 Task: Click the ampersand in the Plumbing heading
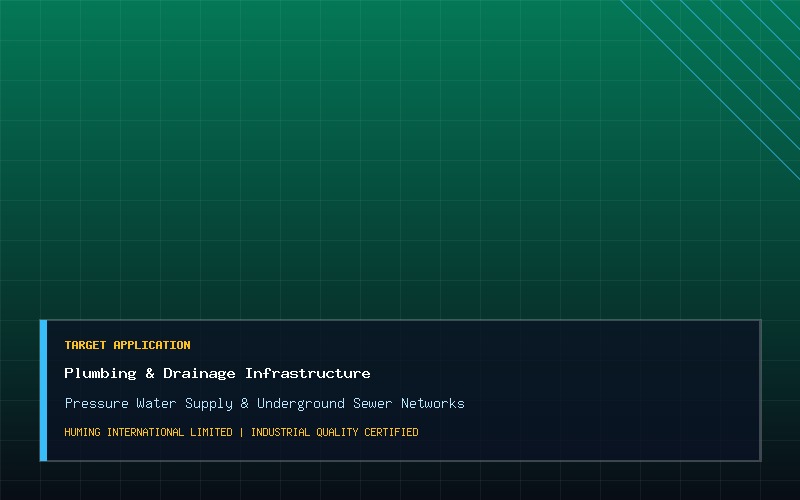[149, 373]
